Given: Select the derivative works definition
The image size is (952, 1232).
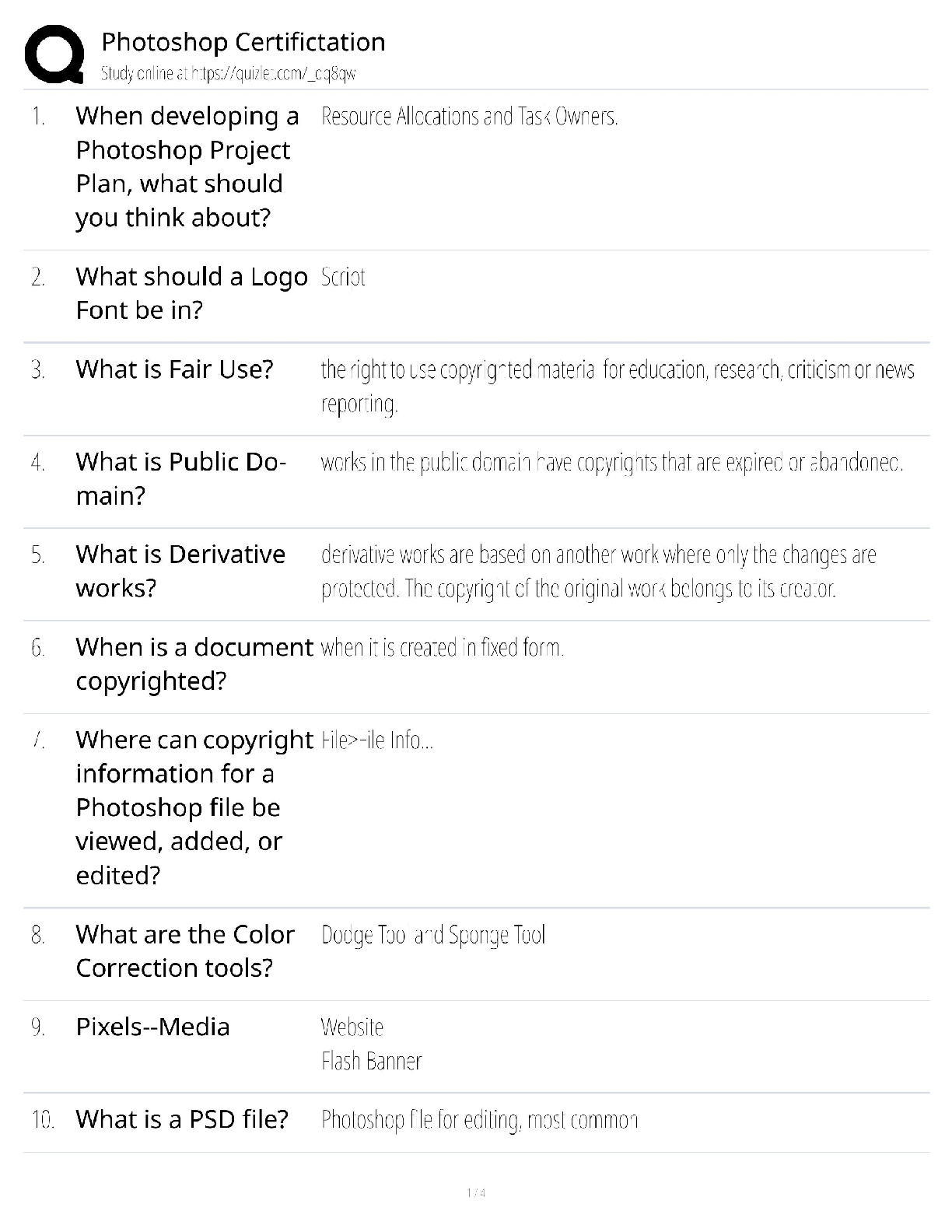Looking at the screenshot, I should coord(598,572).
